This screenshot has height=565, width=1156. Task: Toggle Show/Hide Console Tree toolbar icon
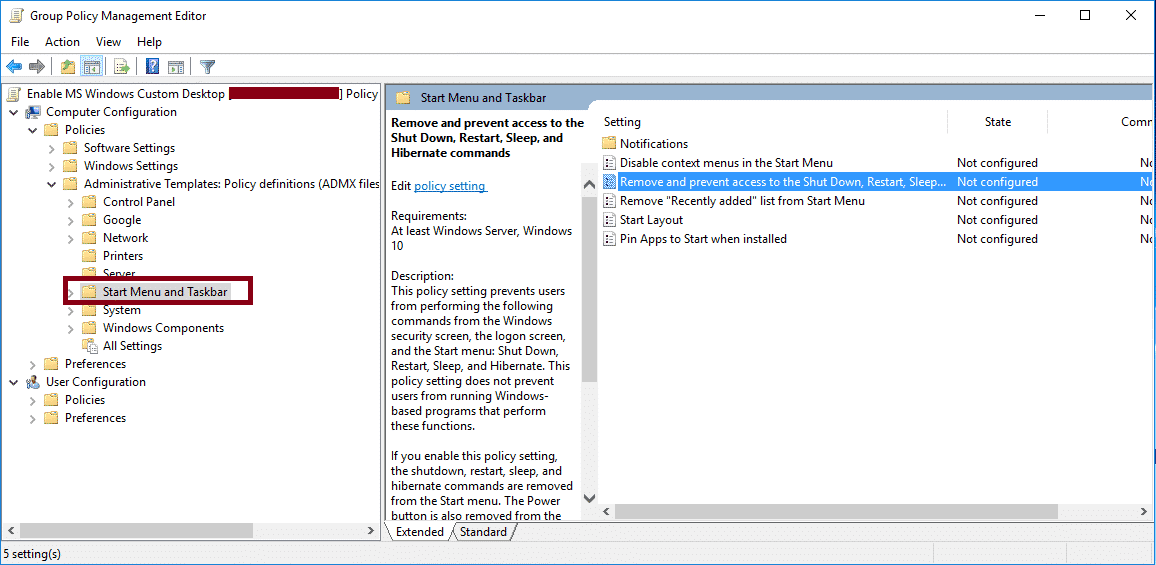pos(91,67)
